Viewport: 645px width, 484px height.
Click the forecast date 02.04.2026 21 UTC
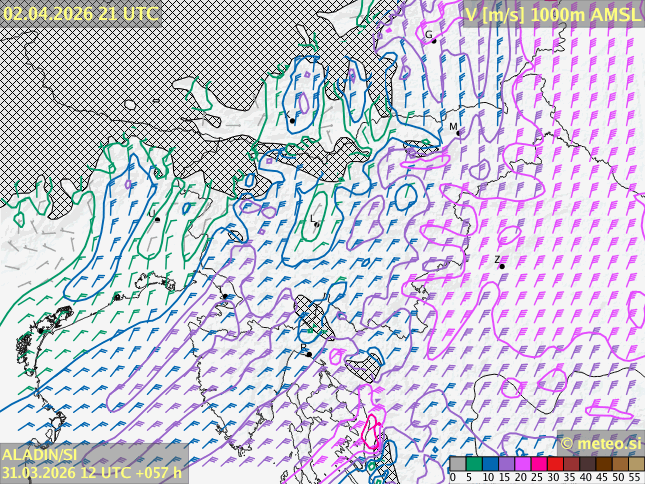point(80,13)
